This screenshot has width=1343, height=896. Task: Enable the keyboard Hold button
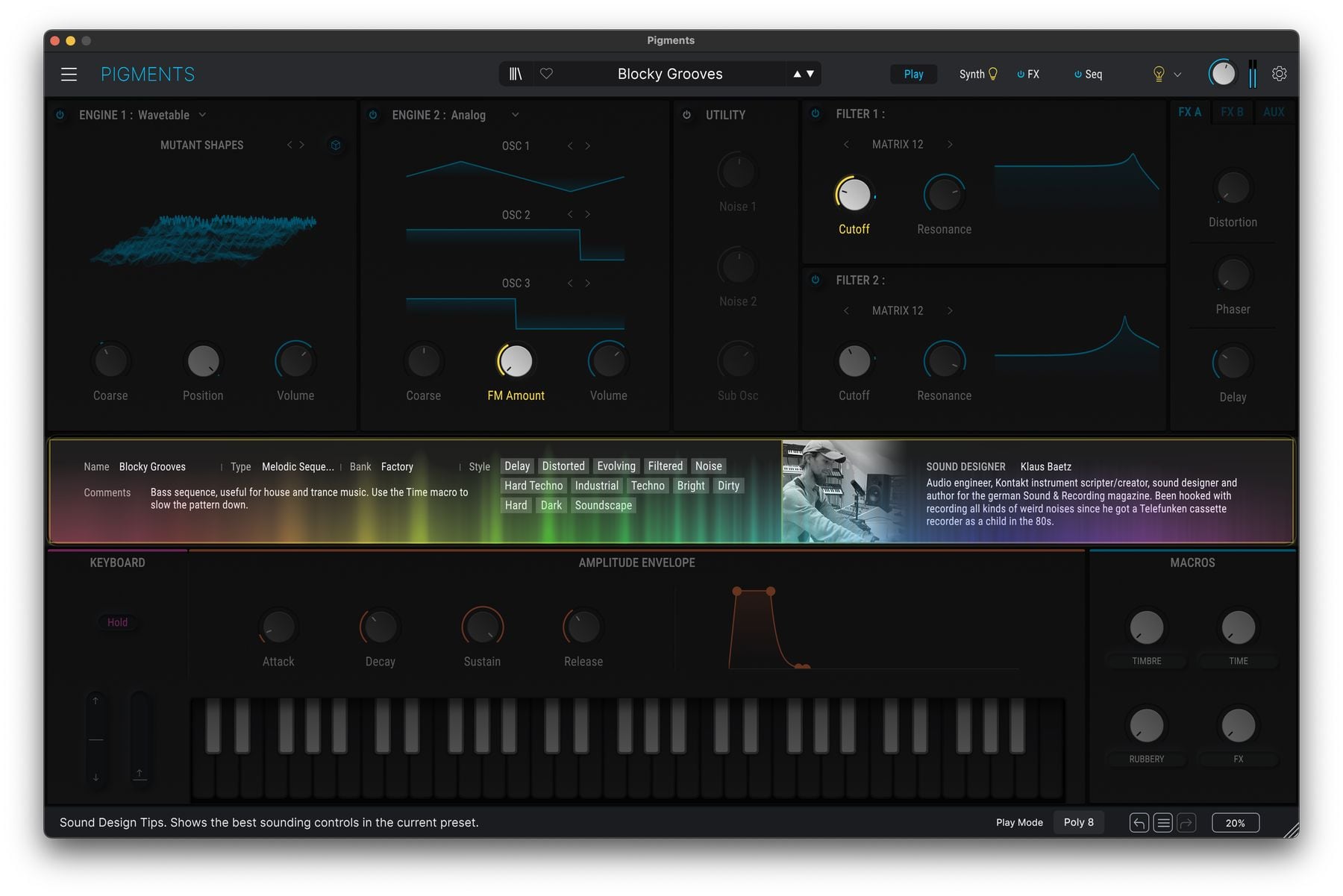tap(117, 622)
